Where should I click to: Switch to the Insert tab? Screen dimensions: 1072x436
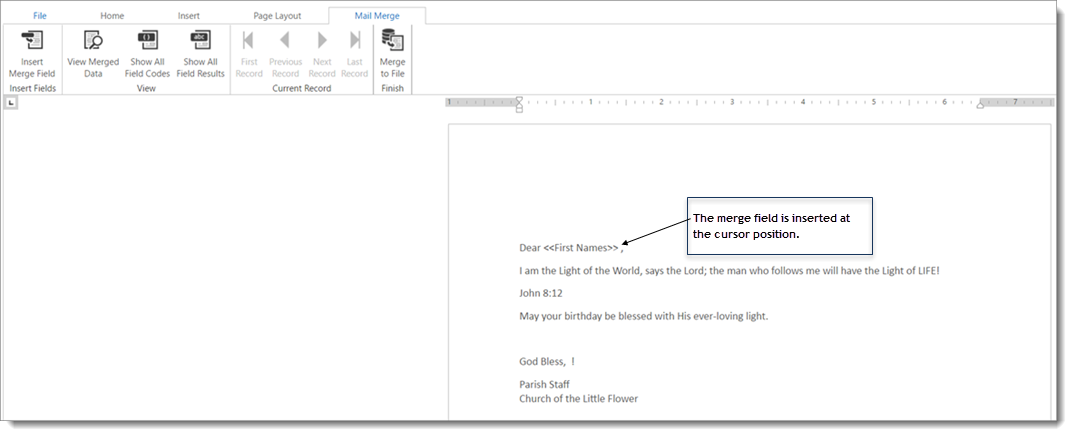coord(189,16)
